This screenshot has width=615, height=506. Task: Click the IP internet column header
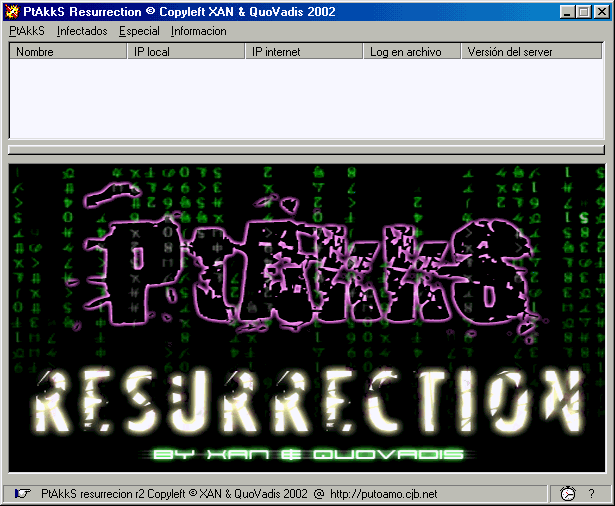[x=304, y=52]
